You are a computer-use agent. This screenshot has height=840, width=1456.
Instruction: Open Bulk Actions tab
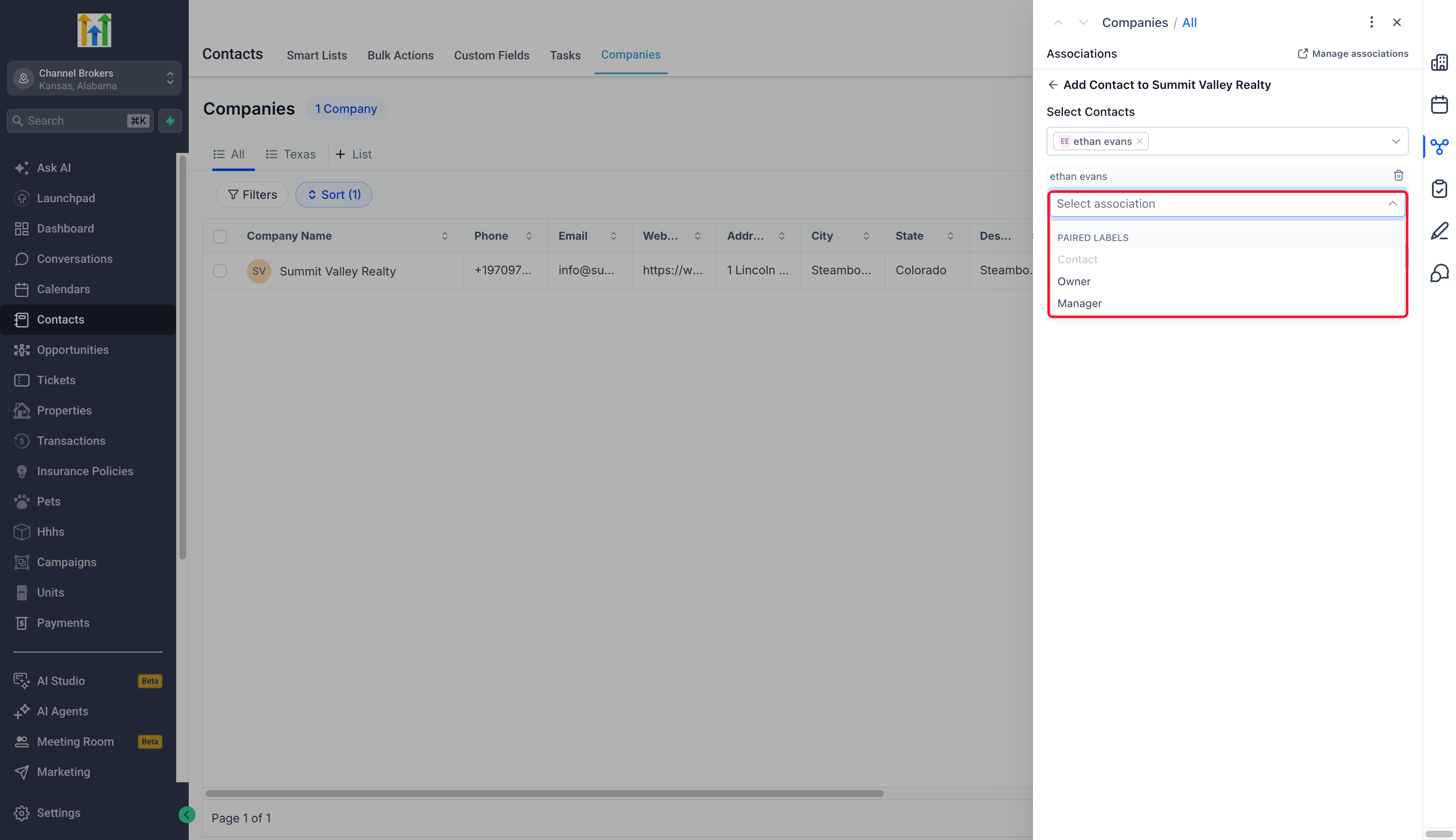400,55
